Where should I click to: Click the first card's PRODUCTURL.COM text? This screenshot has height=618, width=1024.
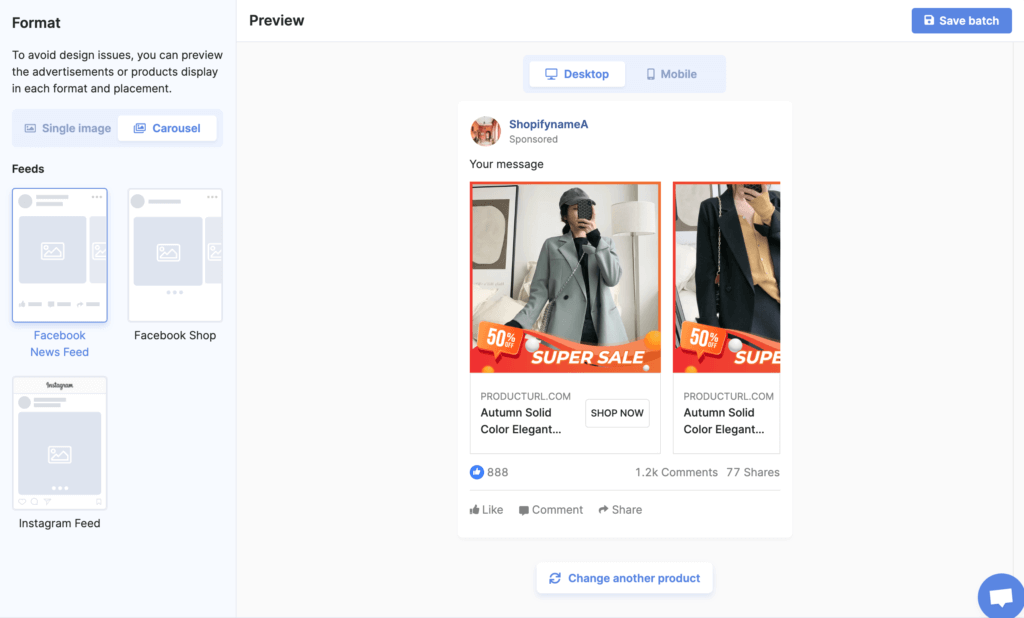tap(526, 396)
